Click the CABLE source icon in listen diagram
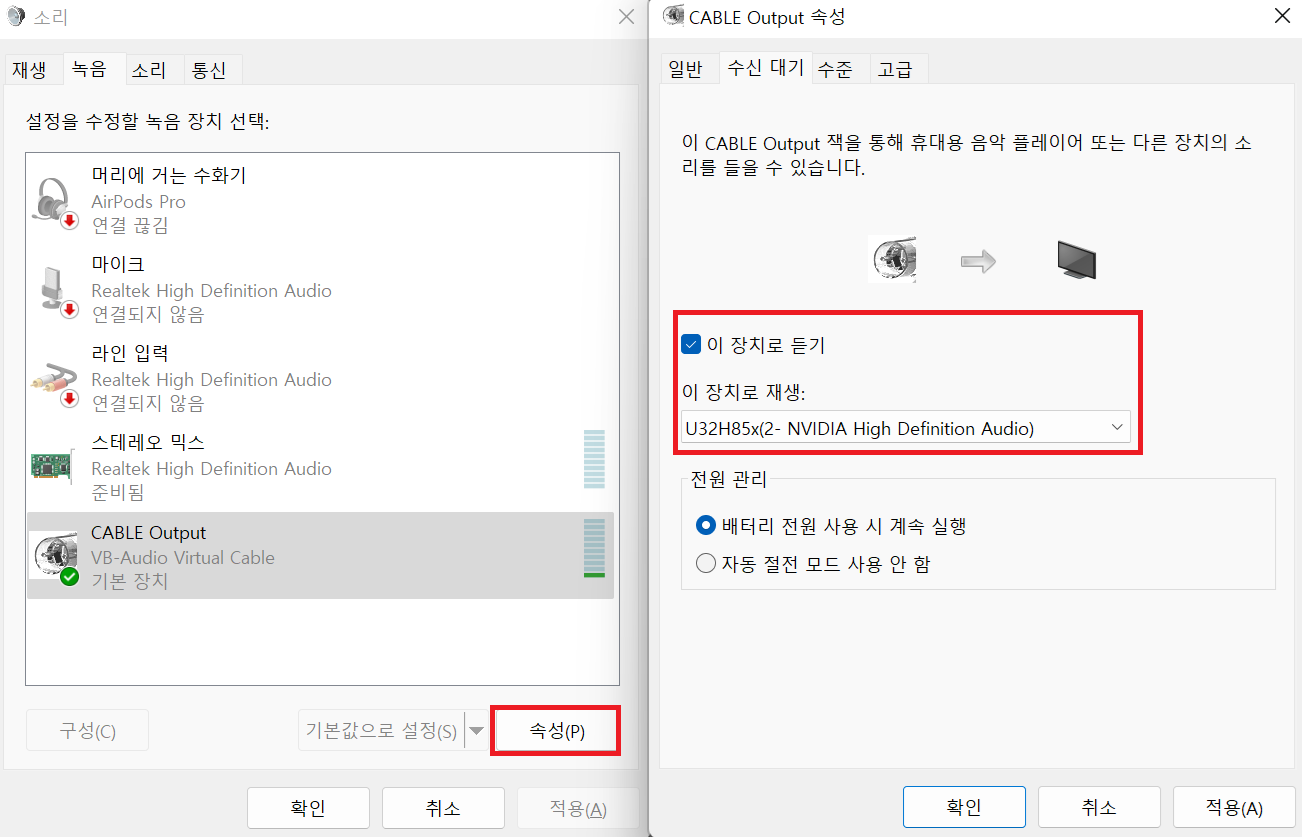Viewport: 1302px width, 837px height. coord(893,260)
